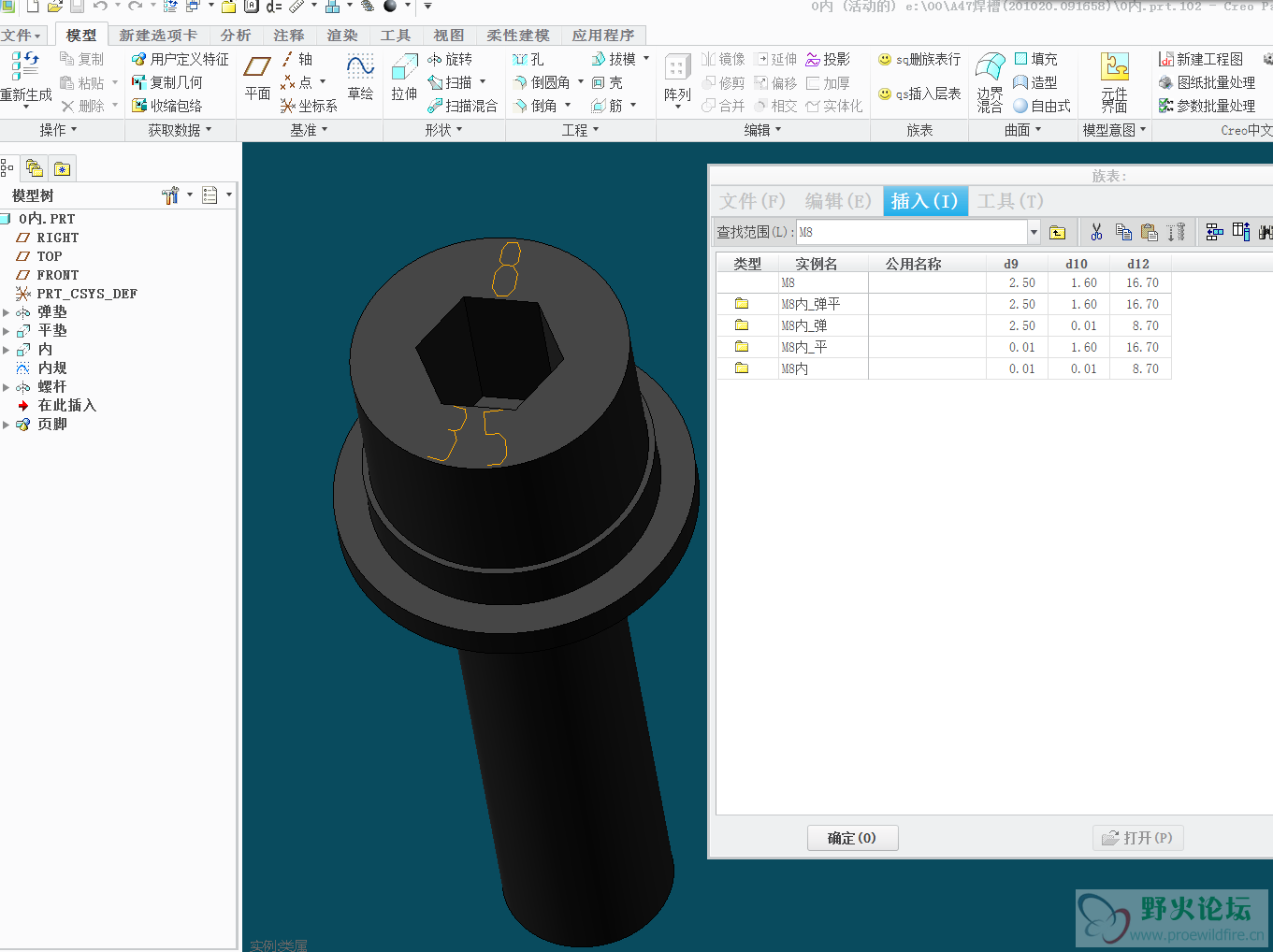Select the 孔 (Hole) tool
Image resolution: width=1273 pixels, height=952 pixels.
click(x=528, y=59)
